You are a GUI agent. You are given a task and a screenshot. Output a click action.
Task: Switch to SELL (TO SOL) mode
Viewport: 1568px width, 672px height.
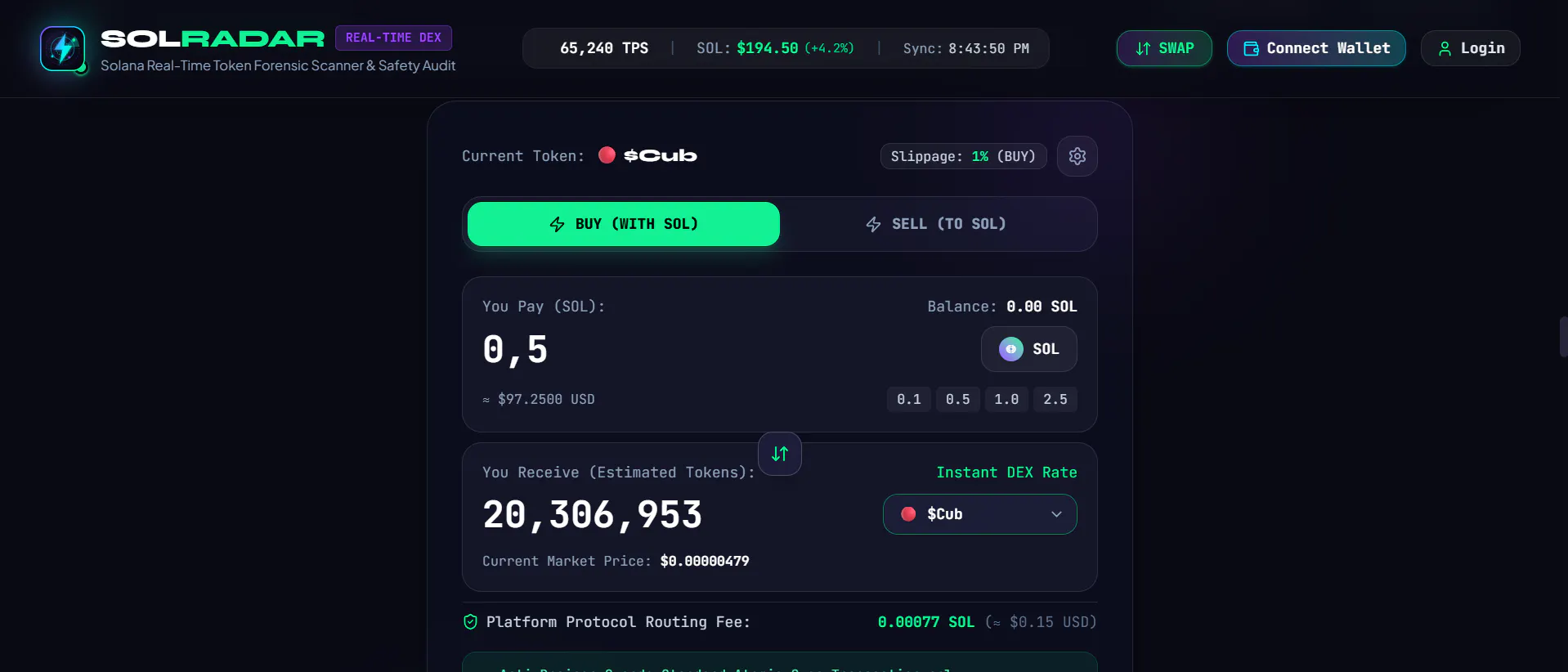(935, 224)
